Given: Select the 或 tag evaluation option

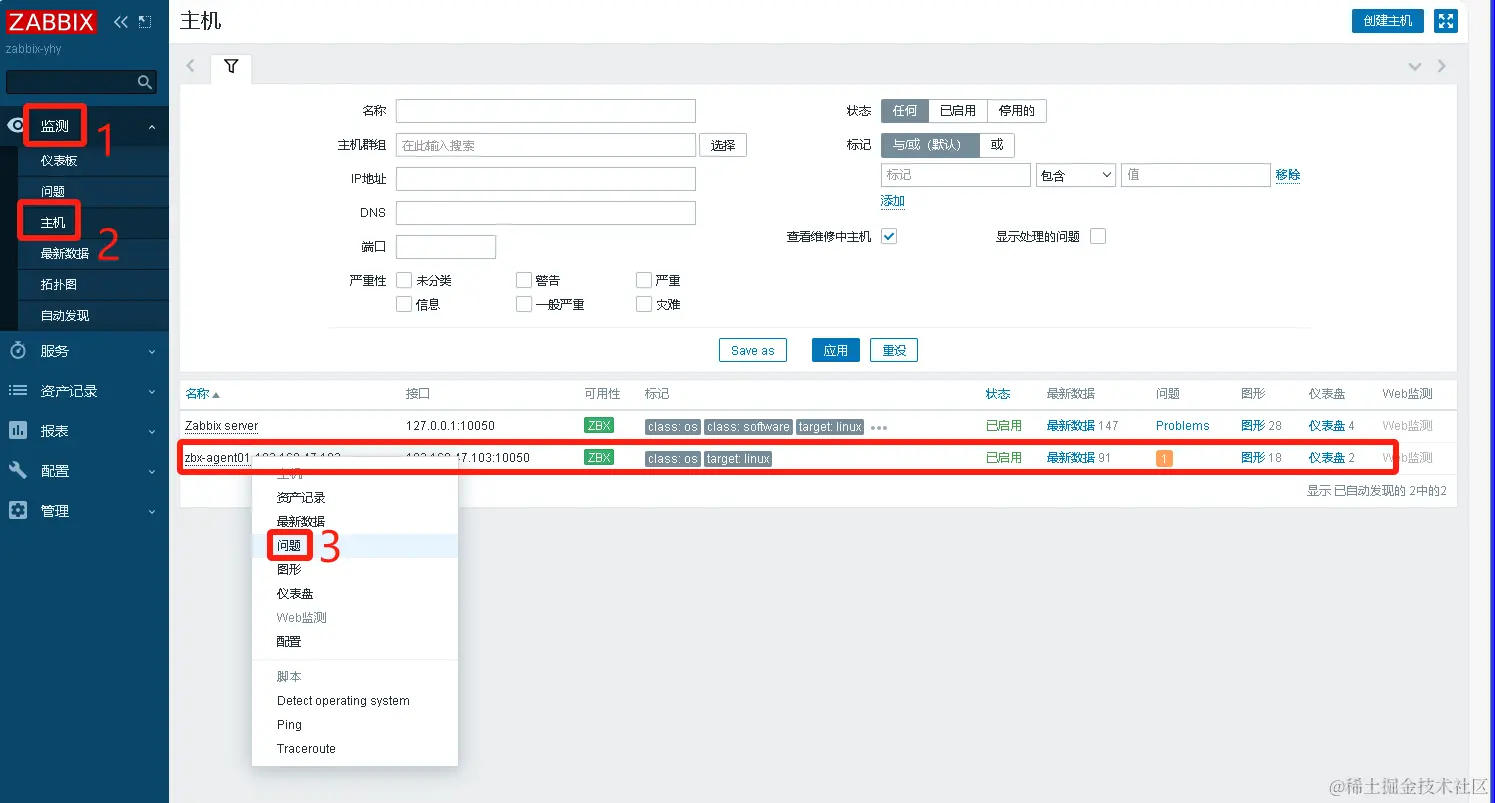Looking at the screenshot, I should pos(997,145).
